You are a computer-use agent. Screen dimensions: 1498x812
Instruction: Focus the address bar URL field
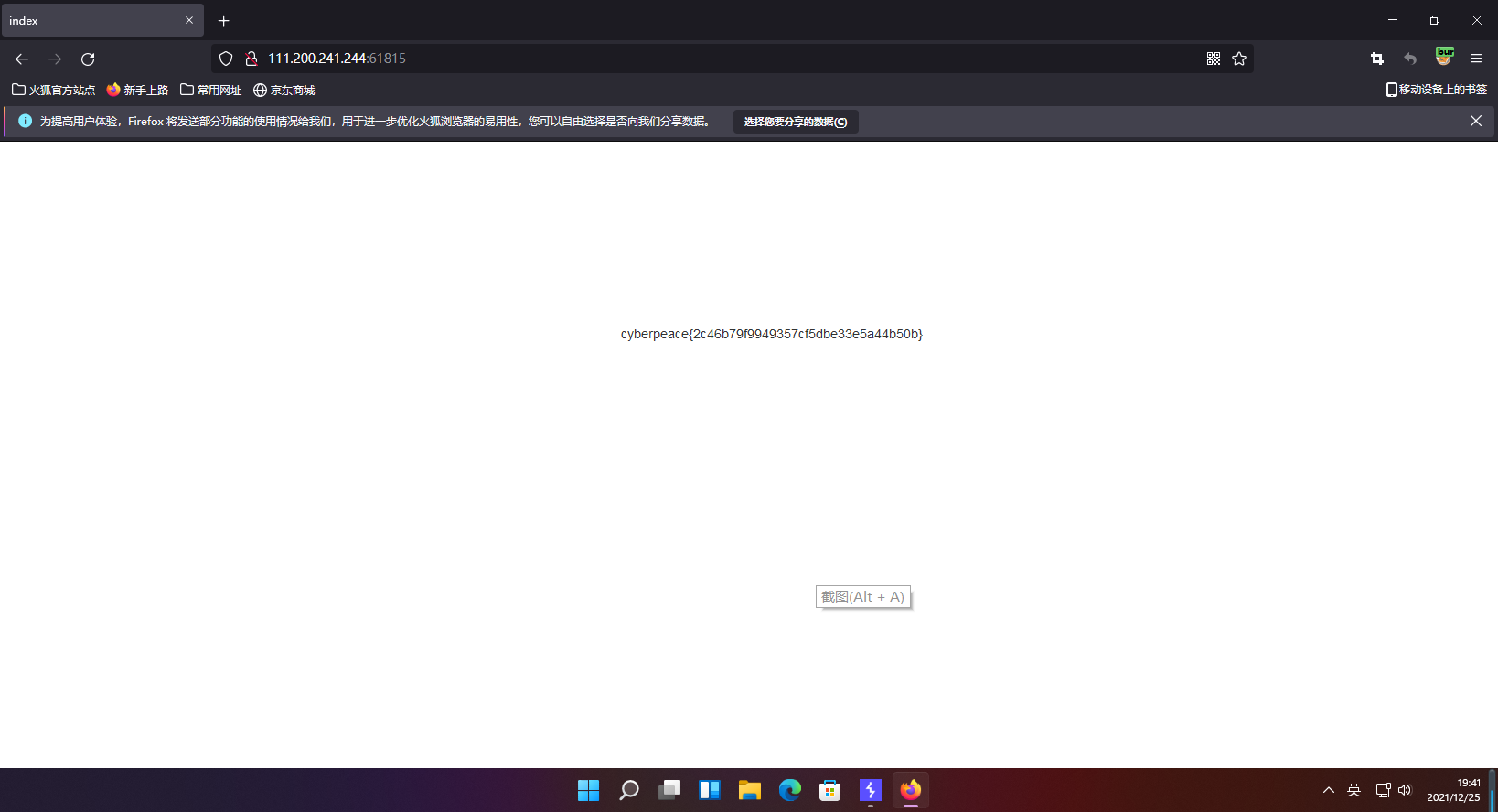click(732, 59)
